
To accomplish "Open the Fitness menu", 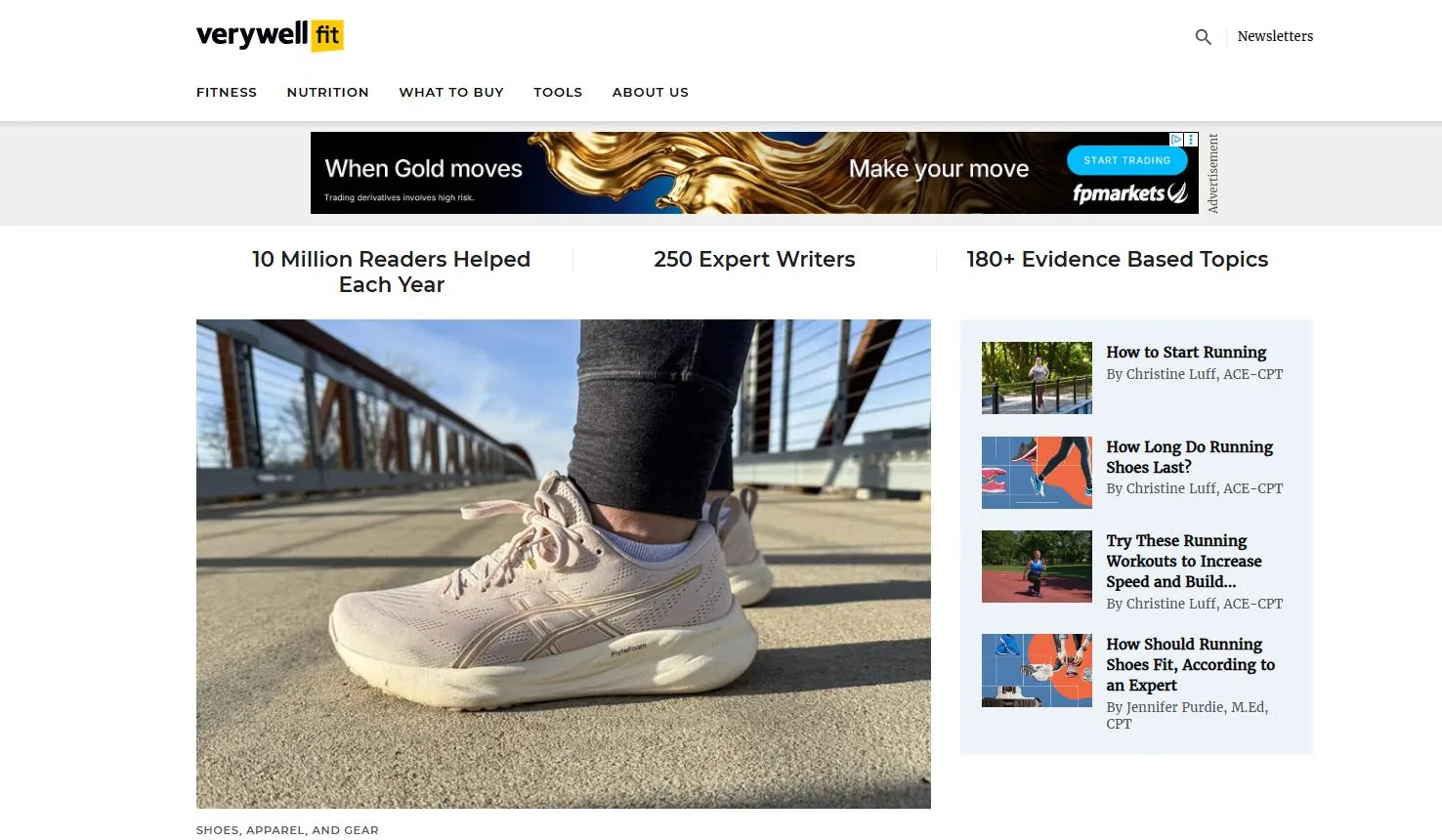I will pos(227,92).
